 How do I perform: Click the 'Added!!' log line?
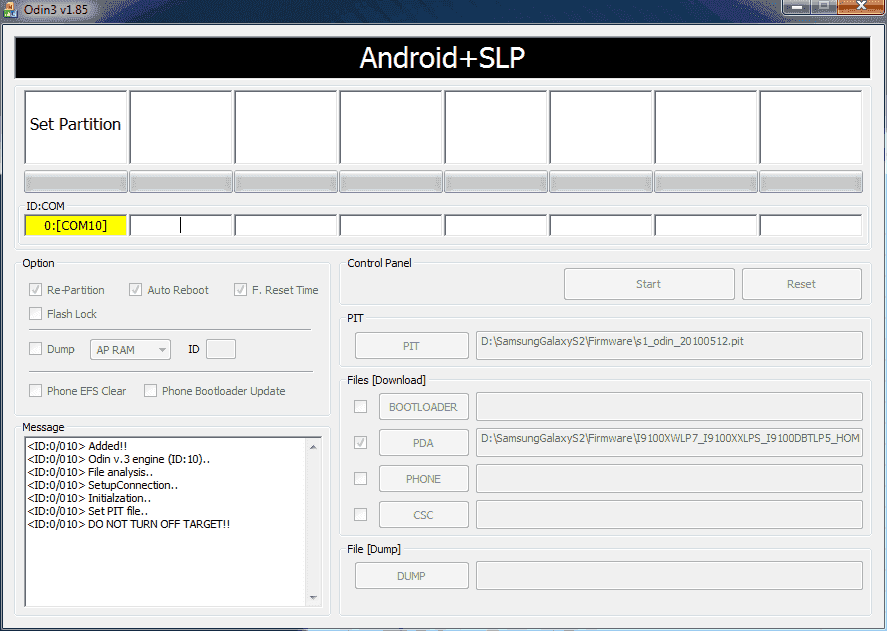click(77, 446)
